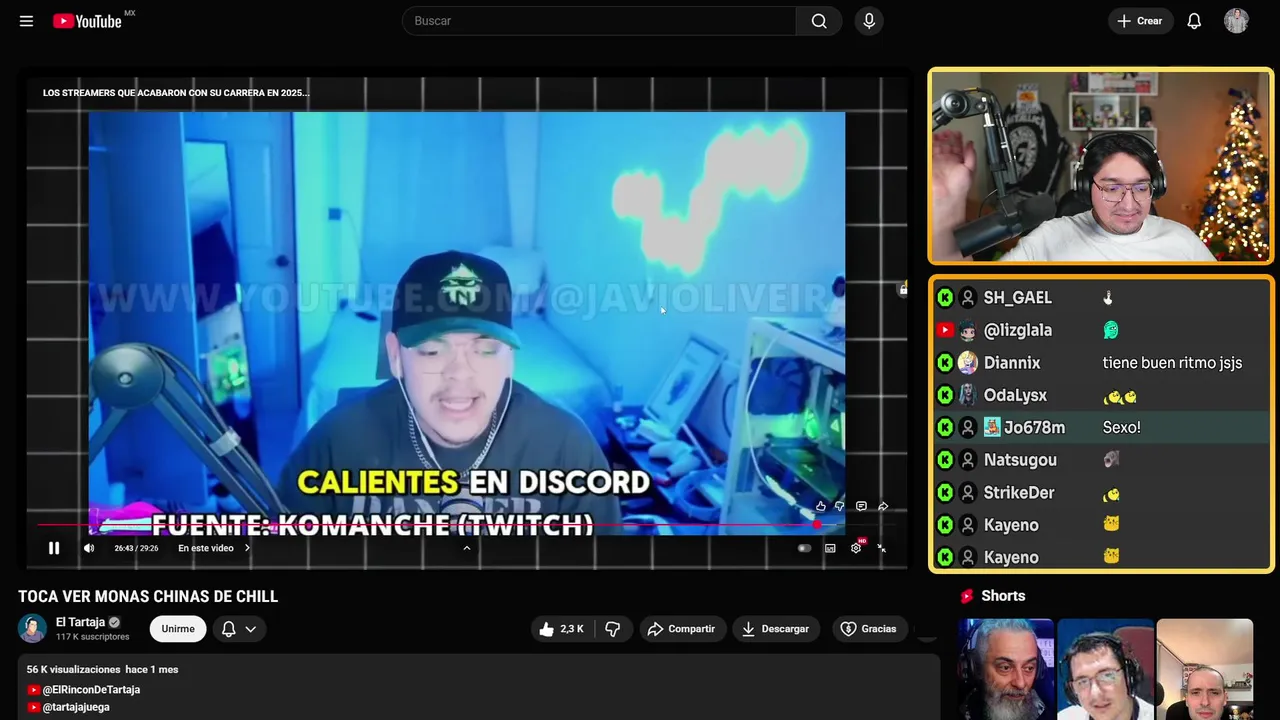
Task: Like the video showing 2,3 K
Action: point(561,629)
